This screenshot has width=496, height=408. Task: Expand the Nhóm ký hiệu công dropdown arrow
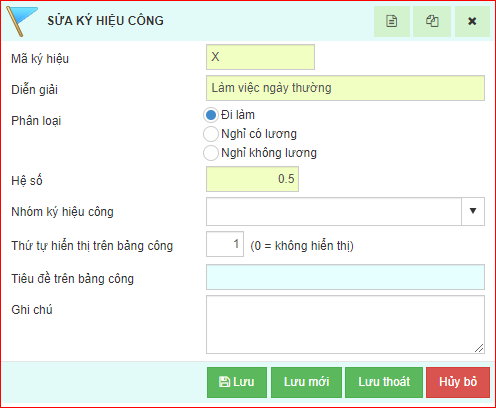pos(473,211)
